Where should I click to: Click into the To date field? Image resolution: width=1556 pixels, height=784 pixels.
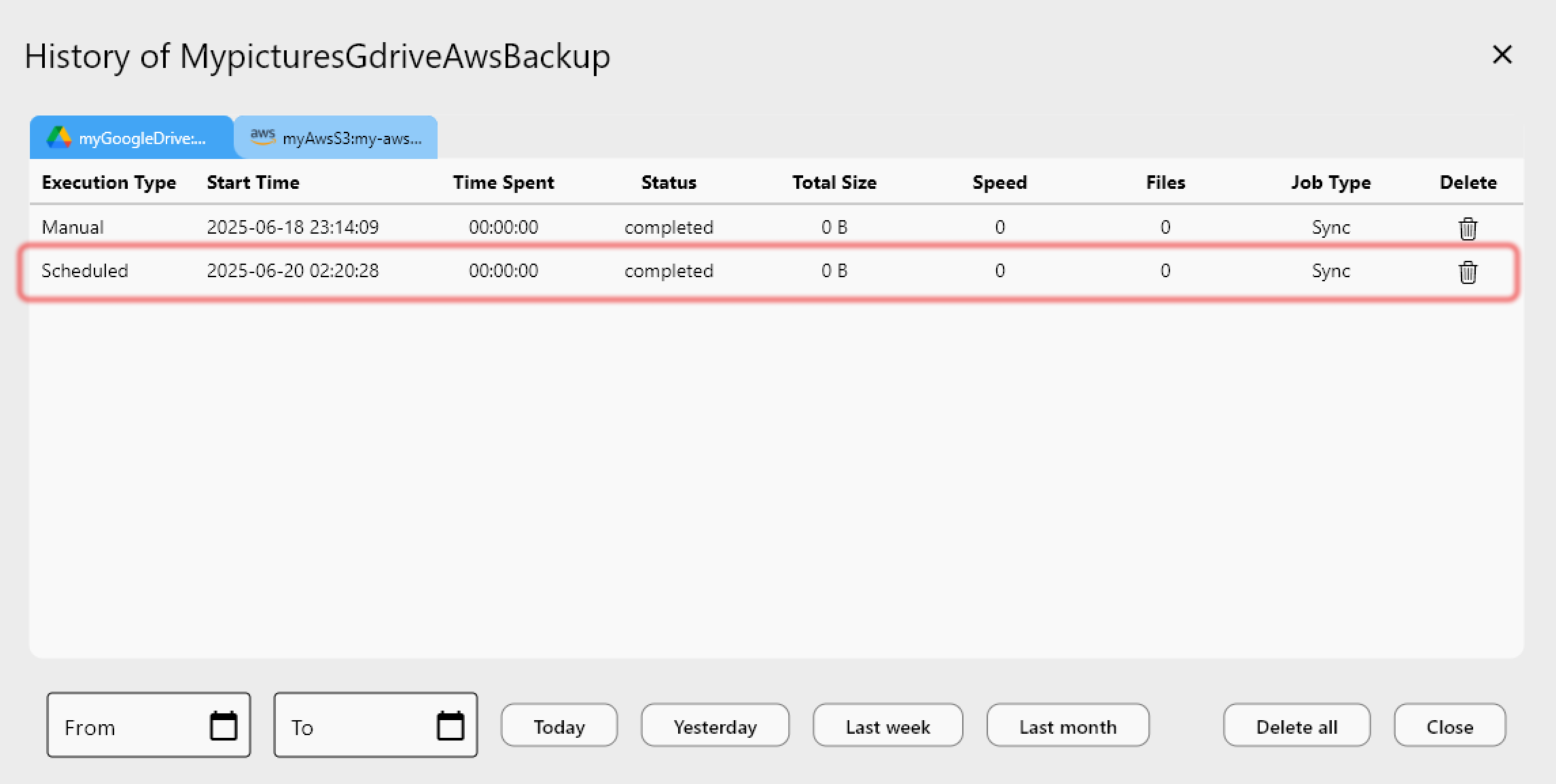point(353,727)
